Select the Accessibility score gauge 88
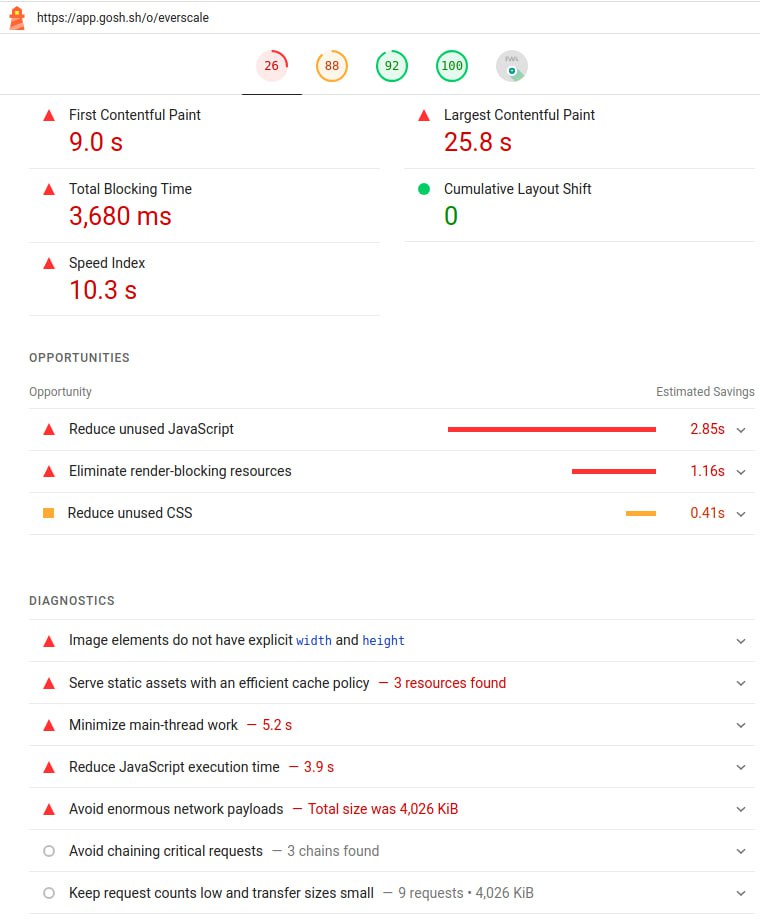760x921 pixels. click(x=332, y=67)
